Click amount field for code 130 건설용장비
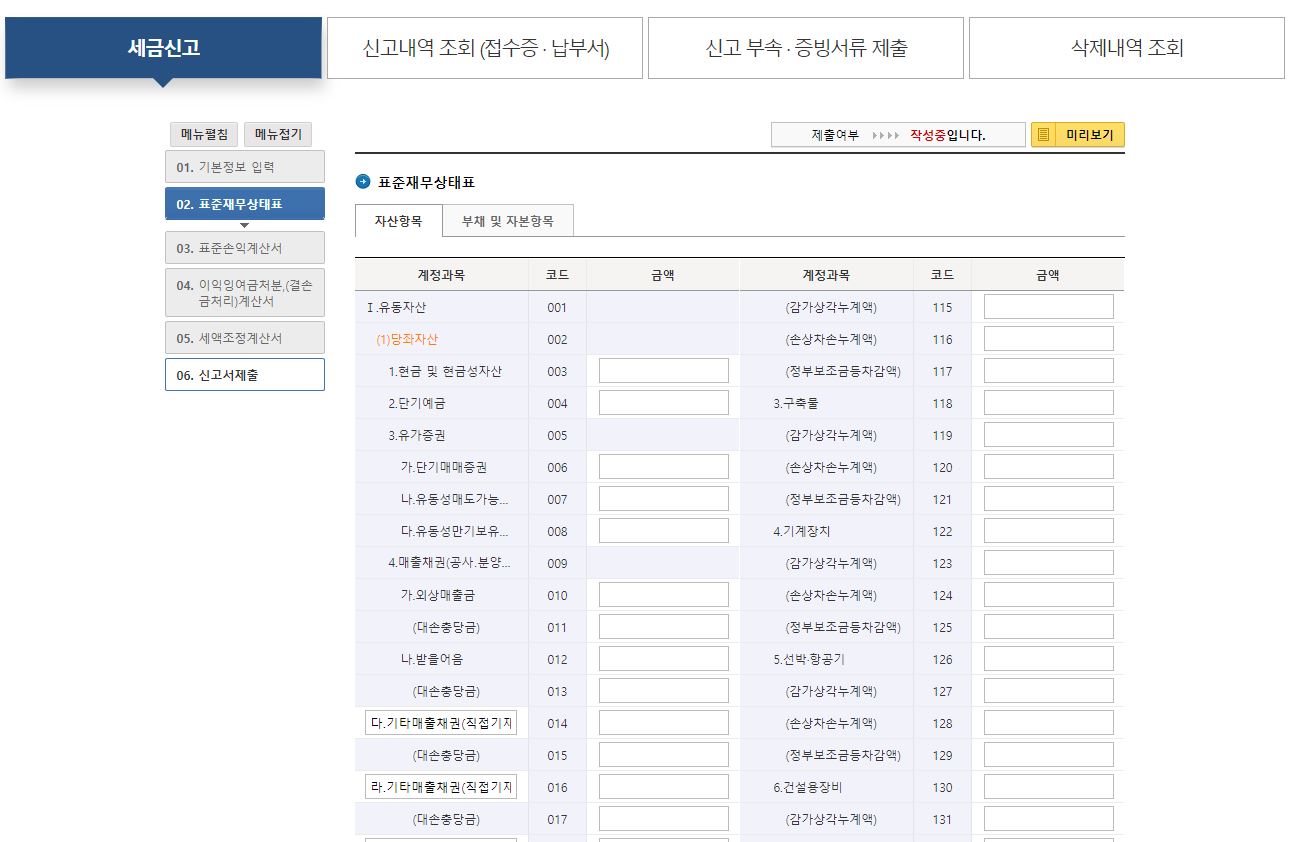1315x842 pixels. 1049,787
